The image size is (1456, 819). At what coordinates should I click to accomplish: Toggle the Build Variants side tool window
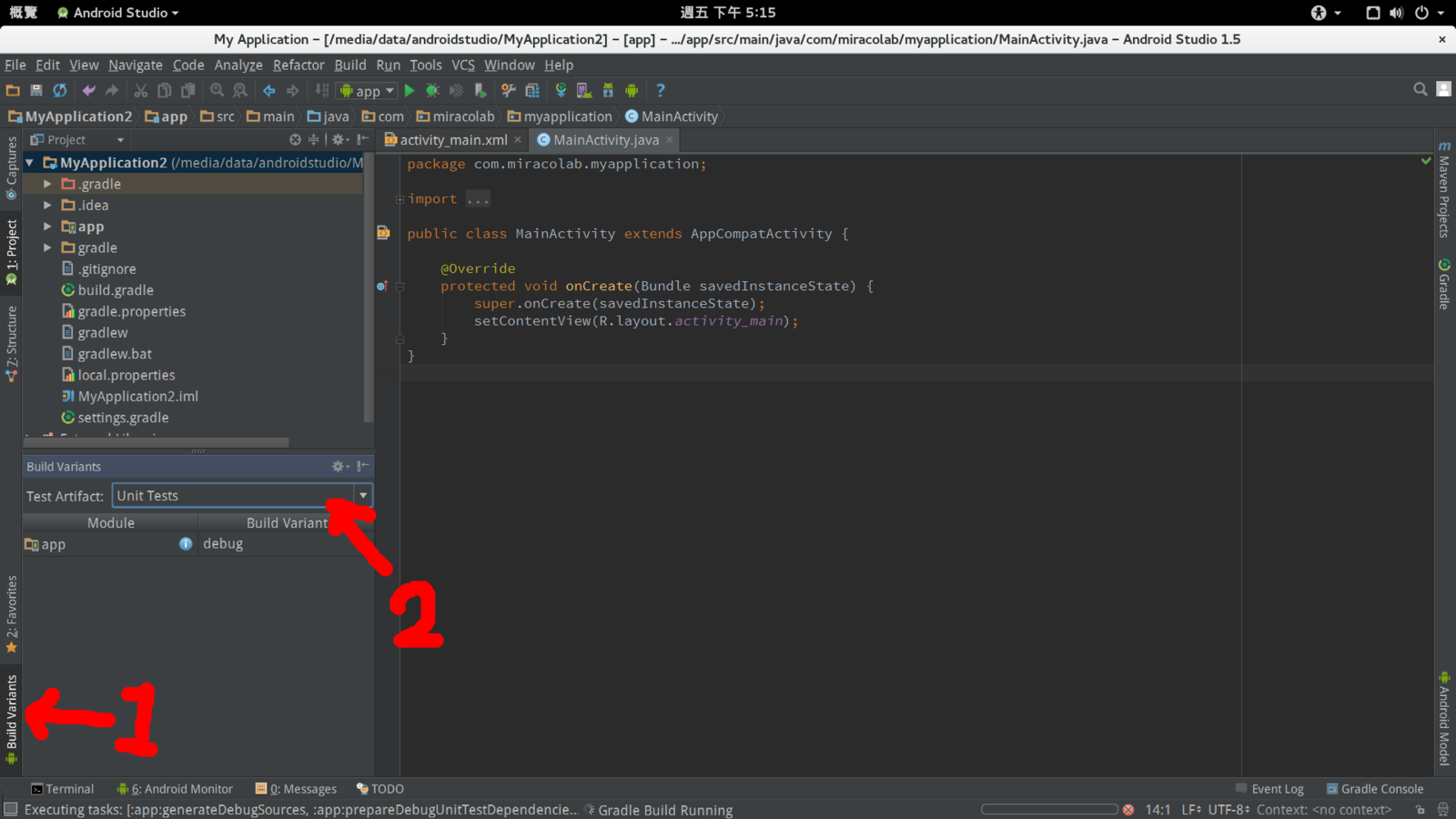click(12, 719)
